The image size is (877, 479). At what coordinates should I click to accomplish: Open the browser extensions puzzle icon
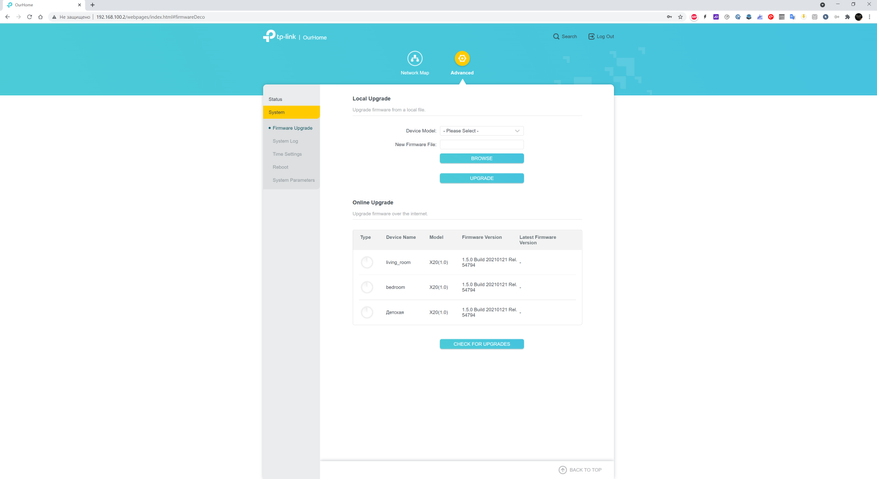tap(847, 17)
